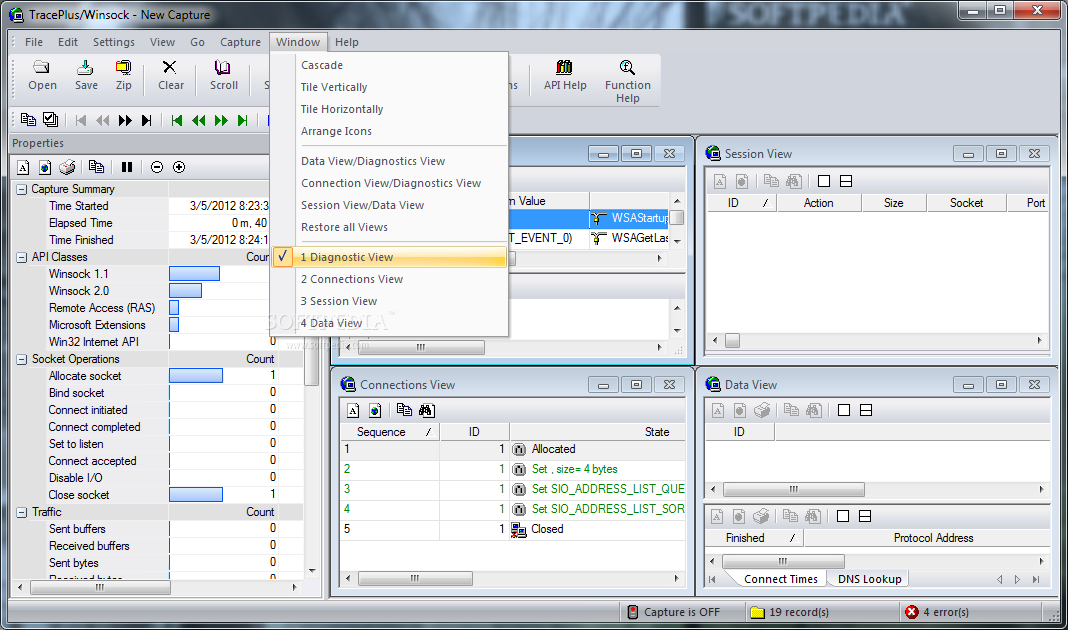The image size is (1068, 630).
Task: Pause updates with Properties pause icon
Action: [127, 167]
